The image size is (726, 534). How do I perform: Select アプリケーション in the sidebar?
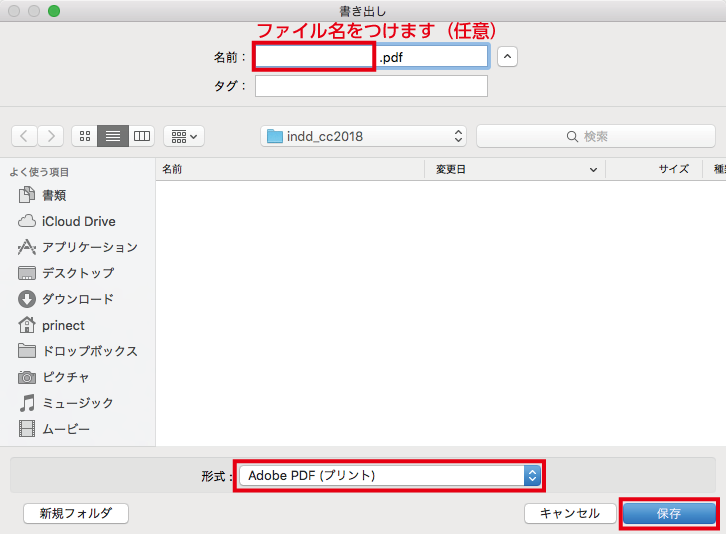point(89,247)
